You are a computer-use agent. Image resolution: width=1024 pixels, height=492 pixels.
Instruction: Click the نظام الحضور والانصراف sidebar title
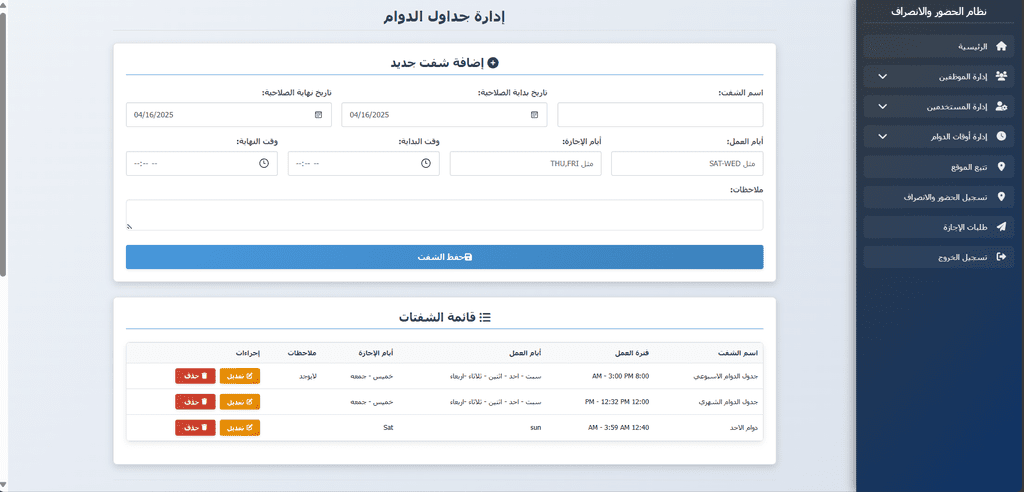940,10
